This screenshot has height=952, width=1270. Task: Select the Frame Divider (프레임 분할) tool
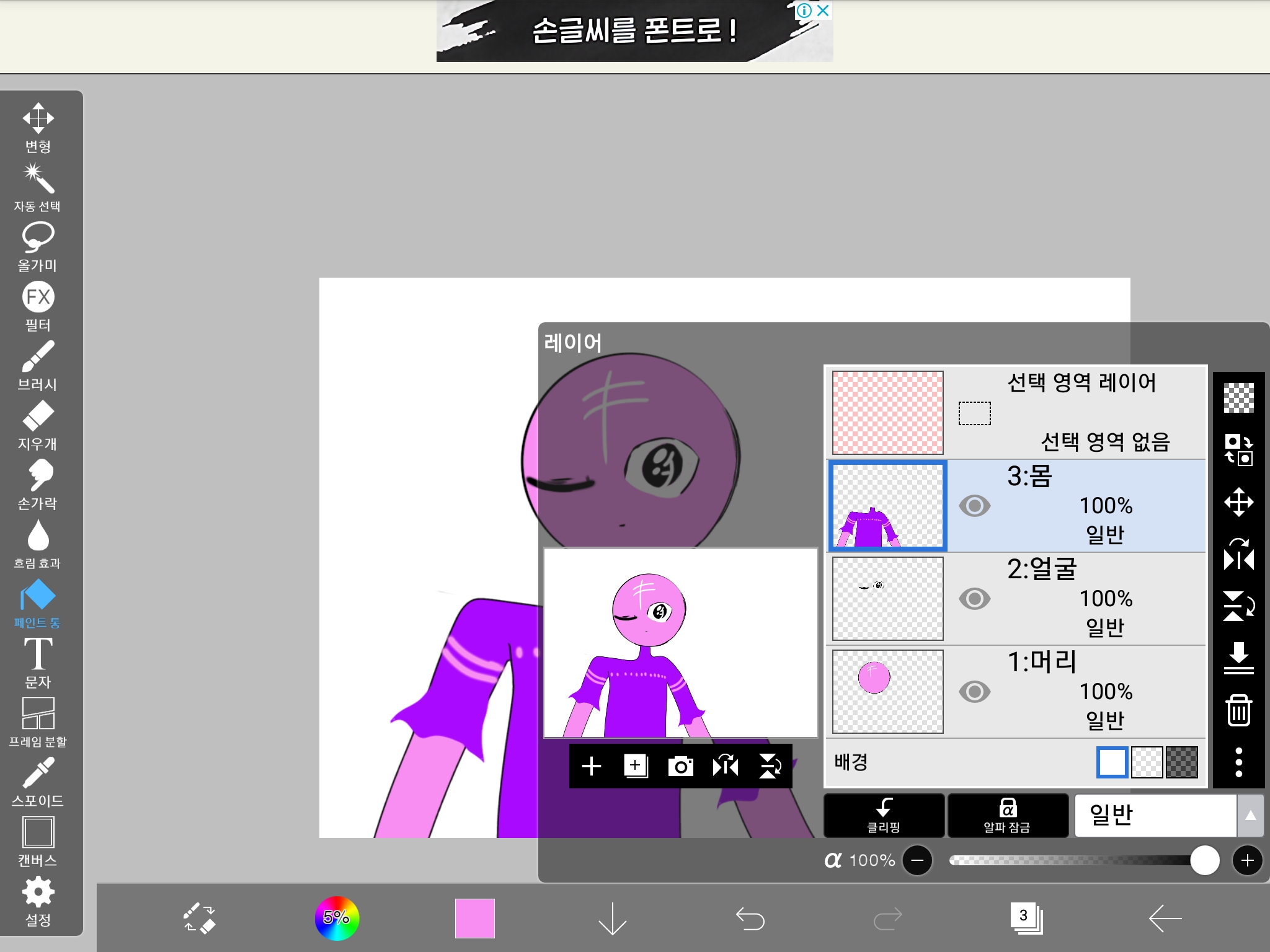pyautogui.click(x=38, y=723)
